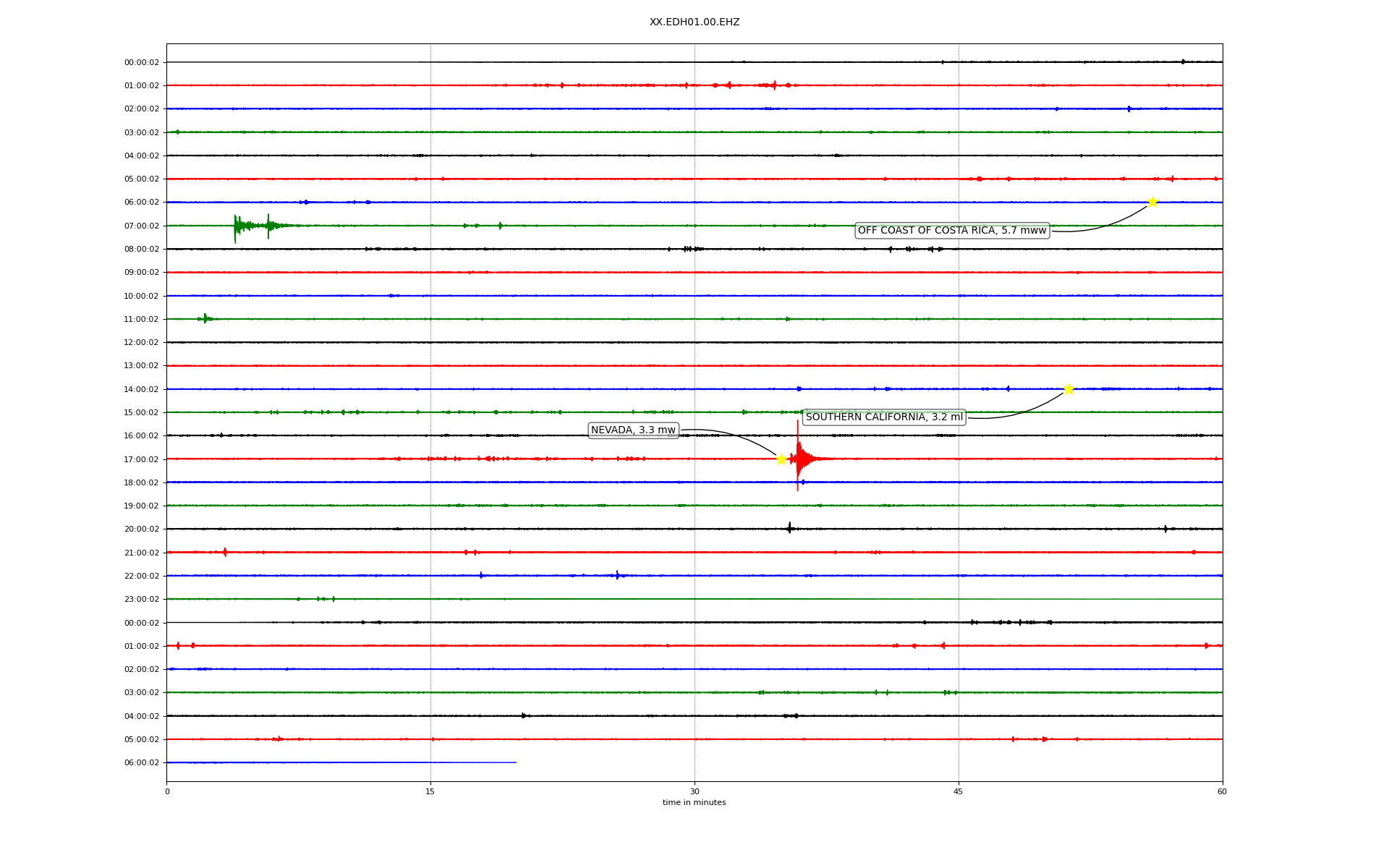The height and width of the screenshot is (868, 1389).
Task: Click the 17:00:02 row time label
Action: [141, 459]
